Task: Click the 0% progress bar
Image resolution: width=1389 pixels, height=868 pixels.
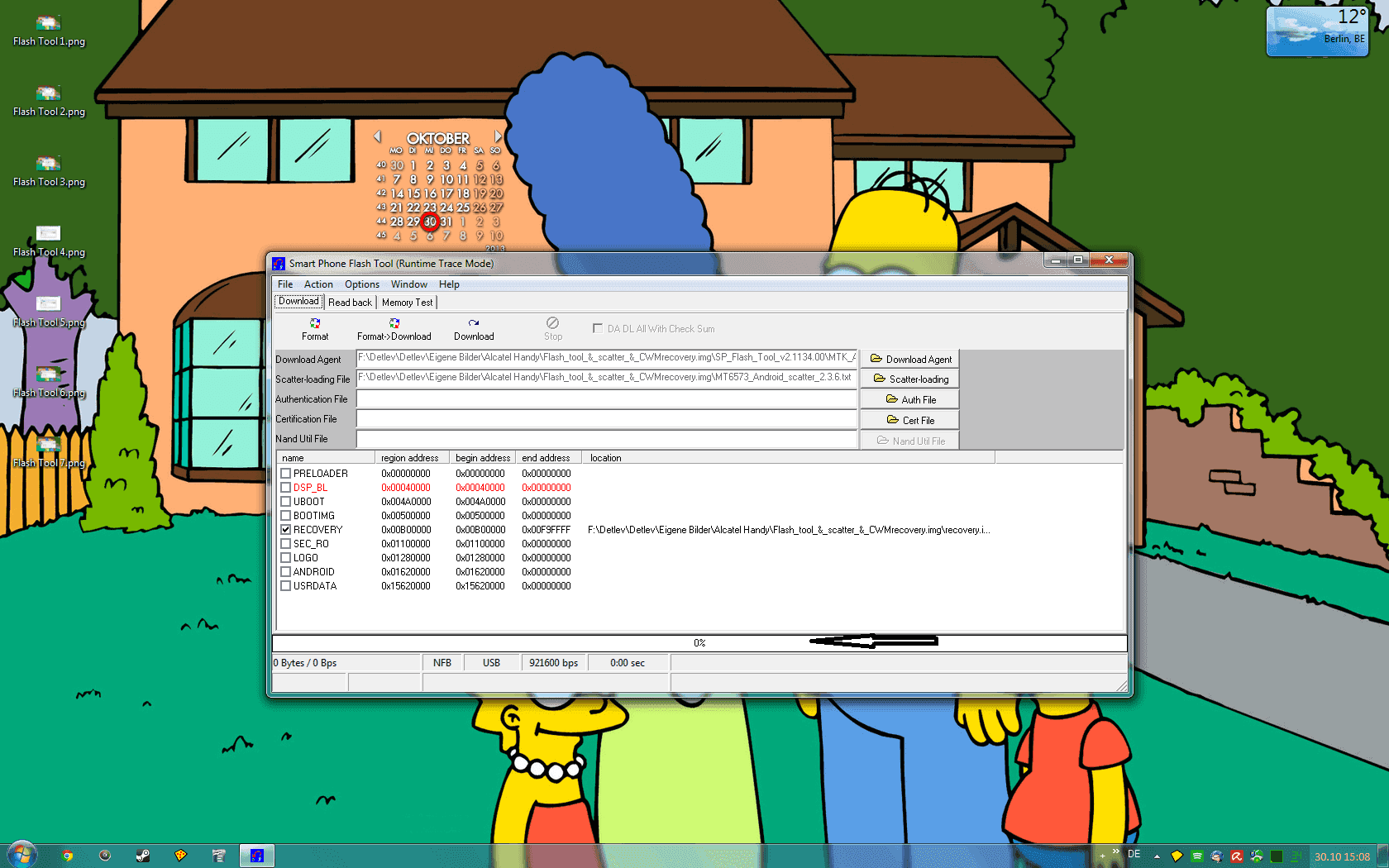Action: pyautogui.click(x=699, y=642)
